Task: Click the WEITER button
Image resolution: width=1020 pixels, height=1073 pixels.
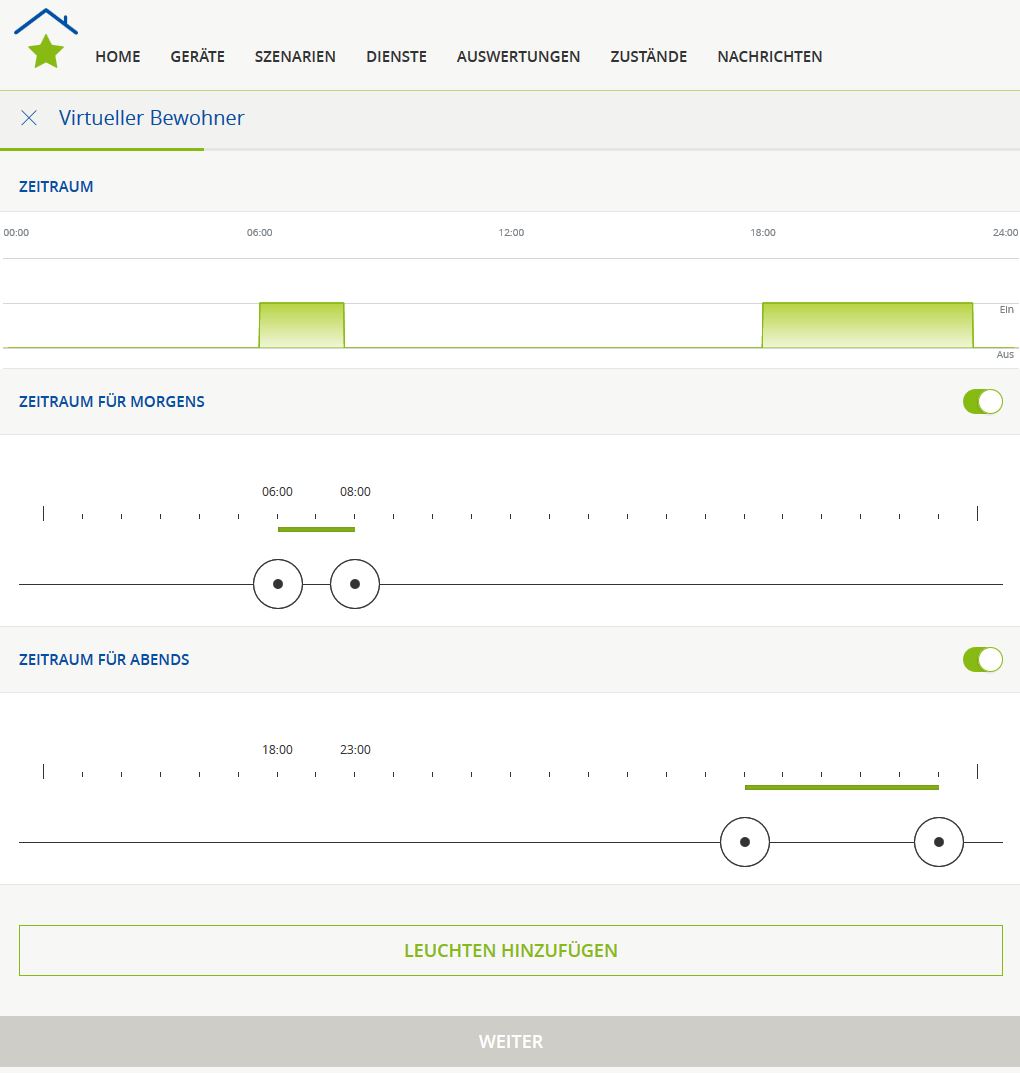Action: pyautogui.click(x=510, y=1041)
